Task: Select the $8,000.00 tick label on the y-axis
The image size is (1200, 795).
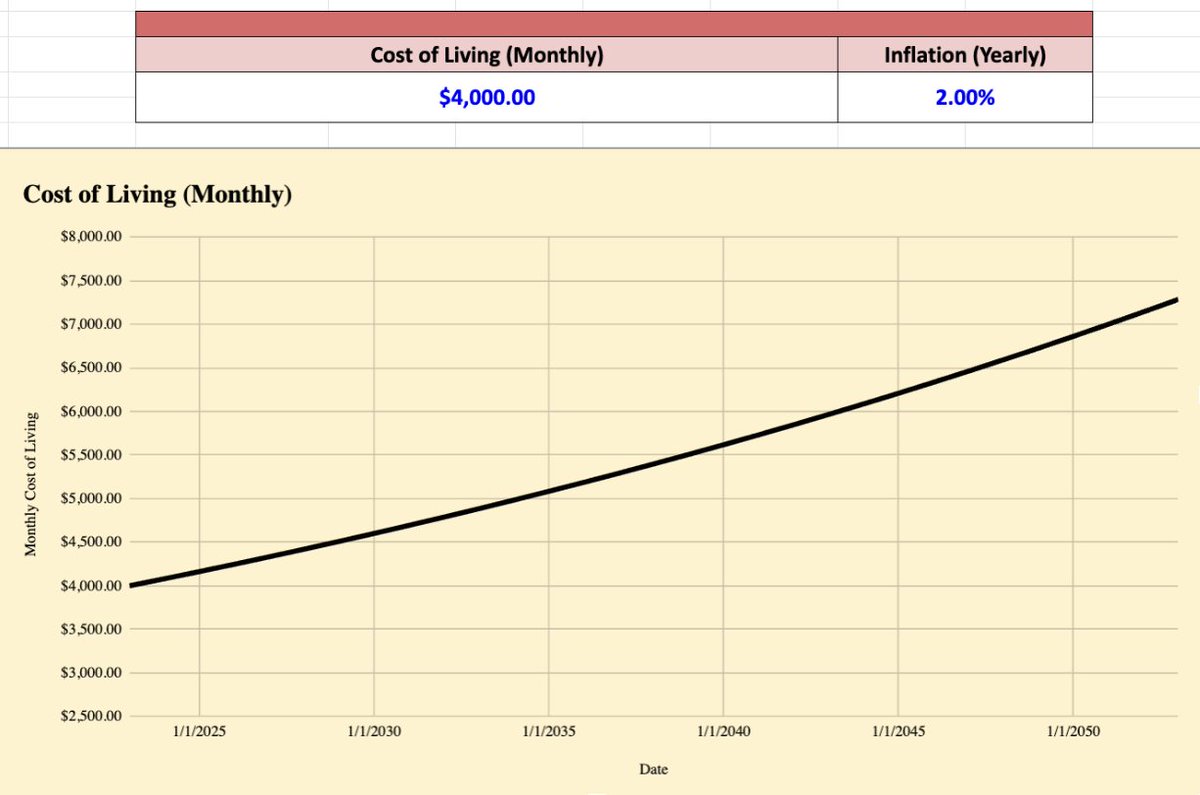Action: (x=91, y=236)
